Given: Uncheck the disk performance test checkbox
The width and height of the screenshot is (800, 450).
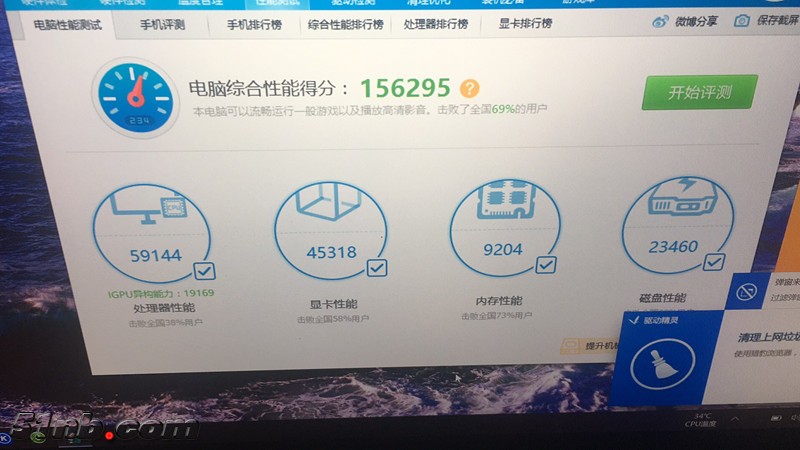Looking at the screenshot, I should click(714, 262).
